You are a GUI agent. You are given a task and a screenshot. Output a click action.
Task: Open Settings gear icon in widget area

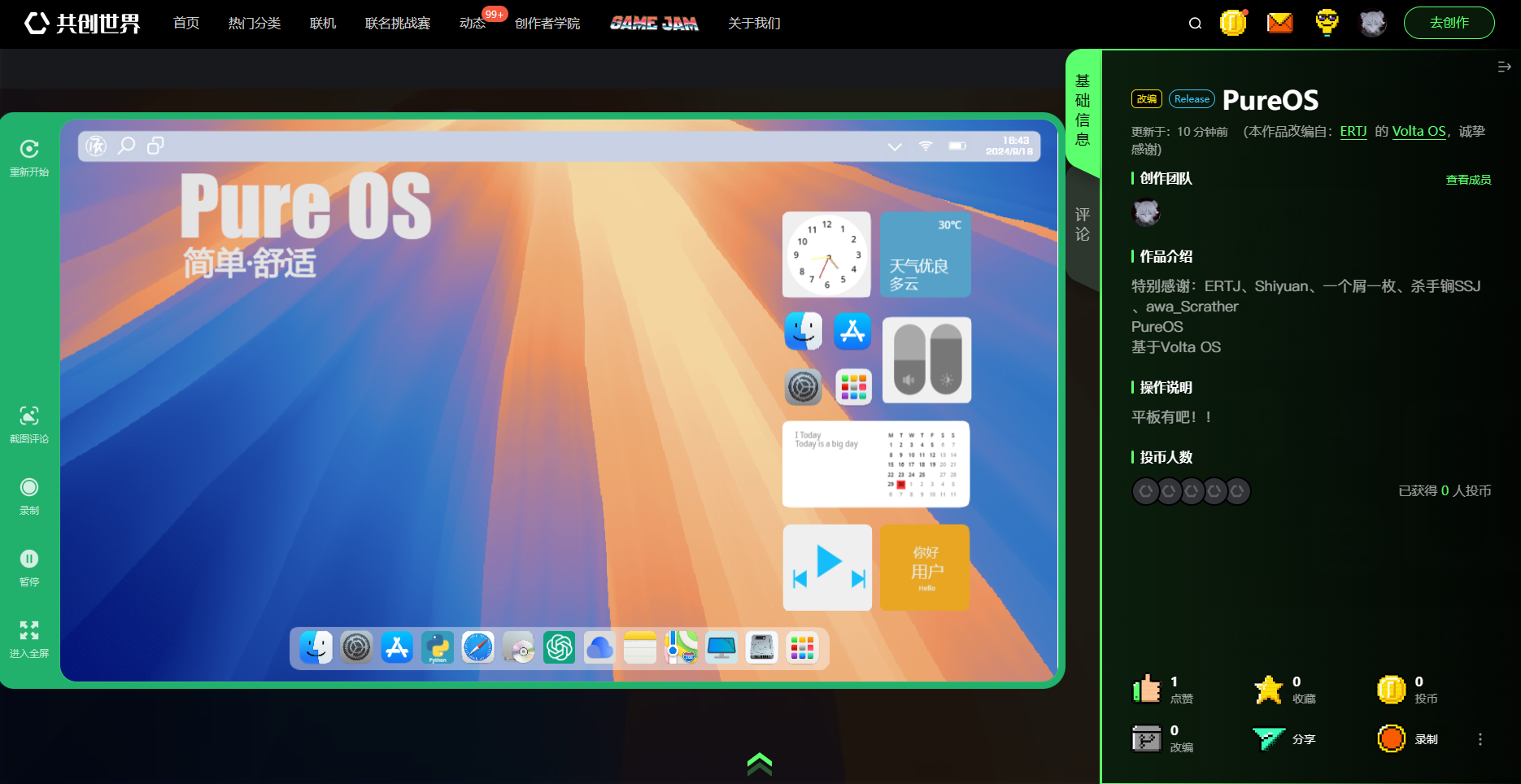(x=804, y=387)
